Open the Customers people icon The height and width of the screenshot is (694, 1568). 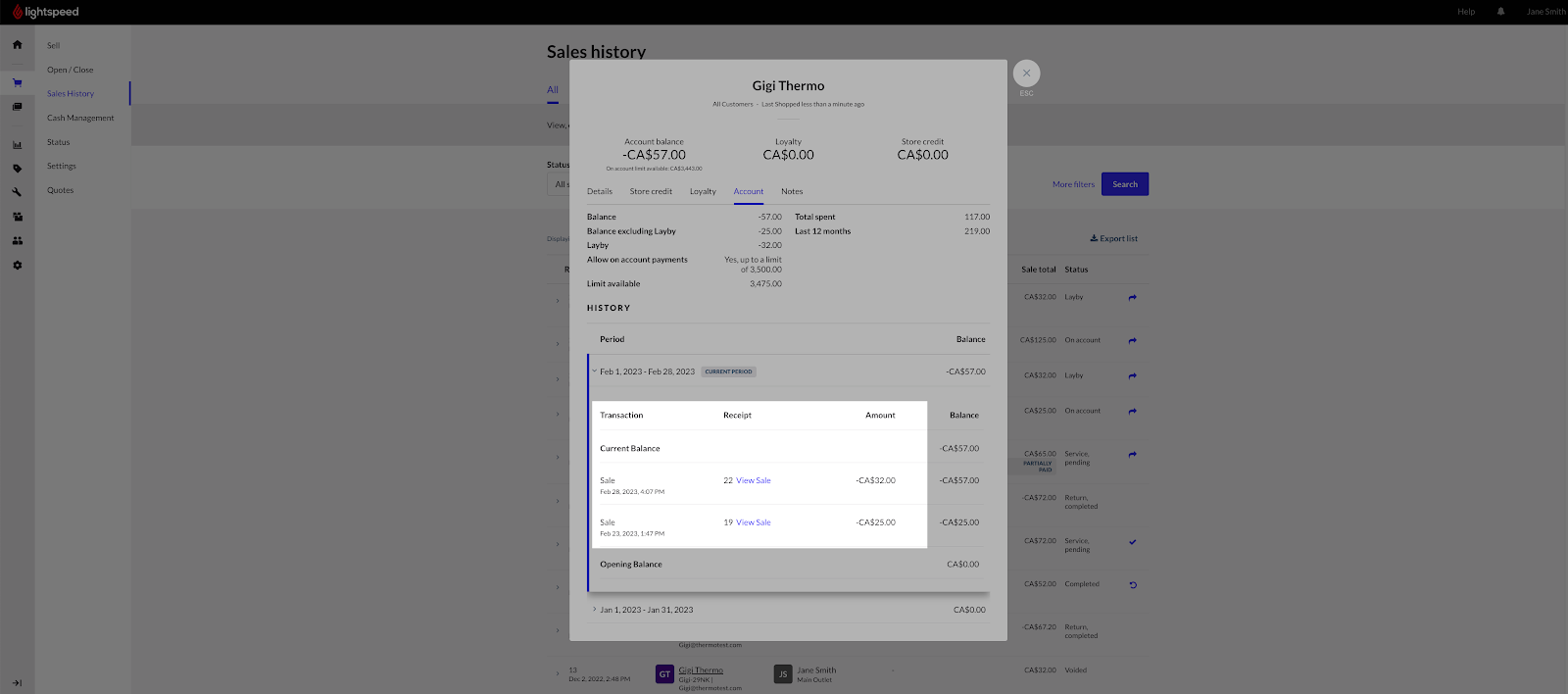pyautogui.click(x=17, y=241)
